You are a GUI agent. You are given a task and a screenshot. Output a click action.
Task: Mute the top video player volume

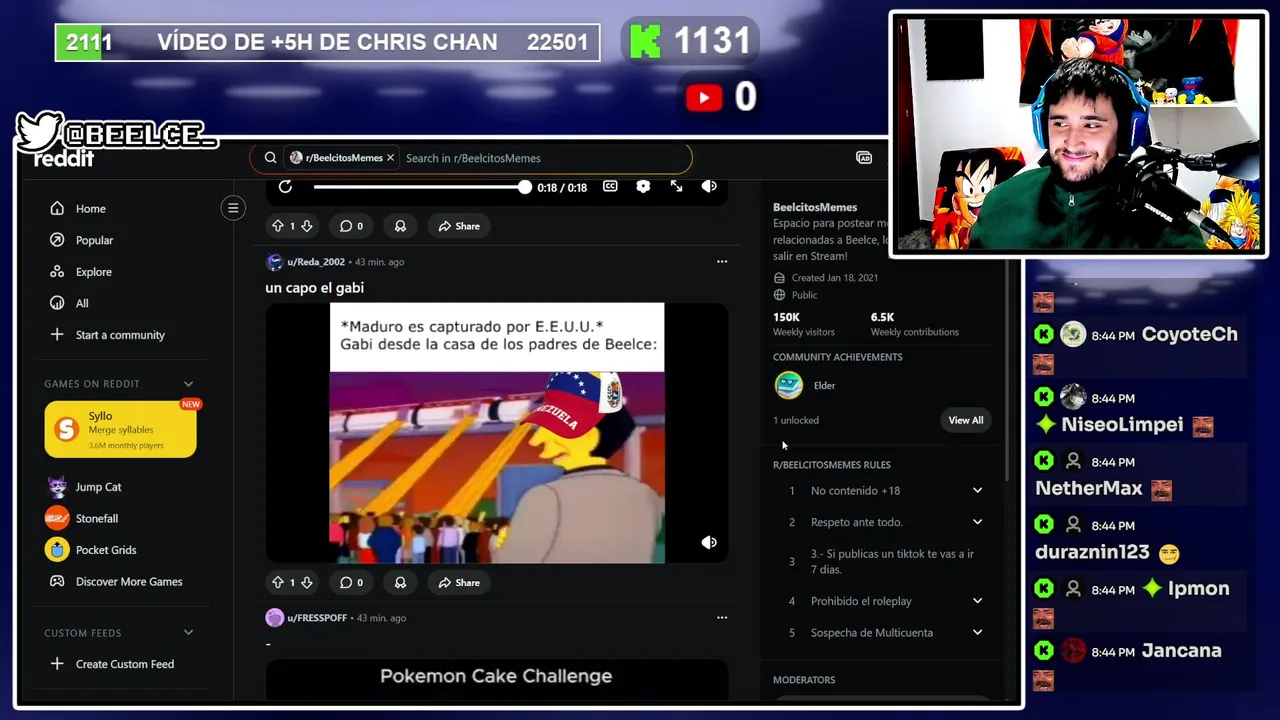pos(709,187)
